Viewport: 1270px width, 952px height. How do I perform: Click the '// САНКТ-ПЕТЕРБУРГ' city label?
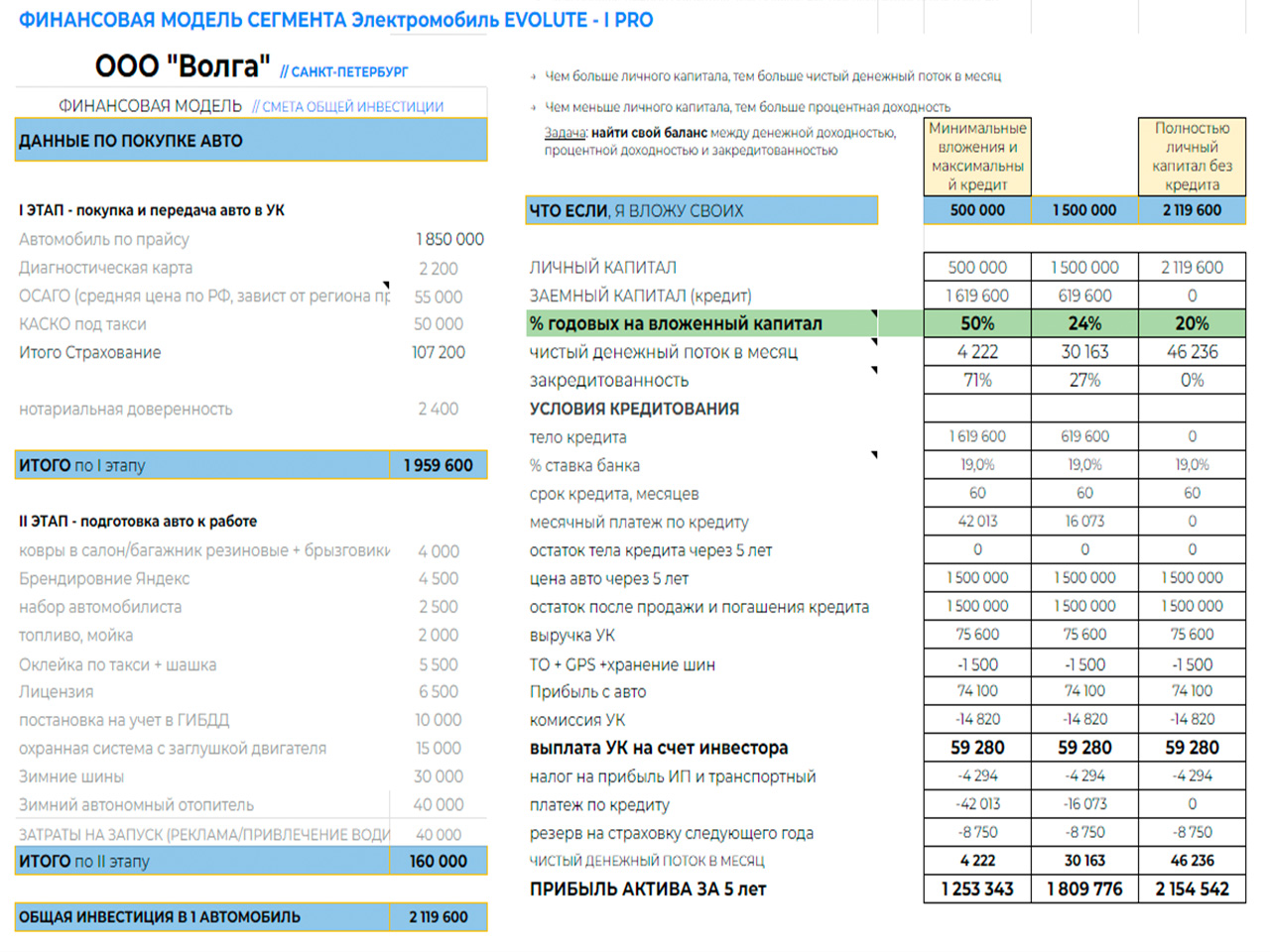pyautogui.click(x=344, y=71)
